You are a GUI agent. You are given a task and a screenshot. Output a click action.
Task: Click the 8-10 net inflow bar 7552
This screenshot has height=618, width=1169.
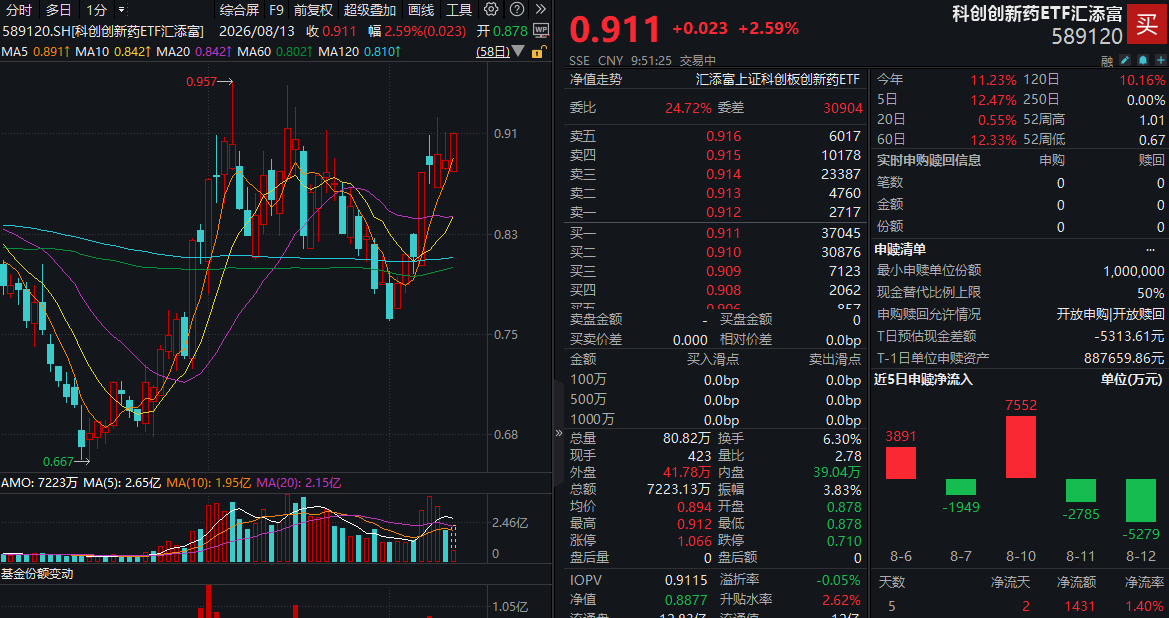[1021, 447]
